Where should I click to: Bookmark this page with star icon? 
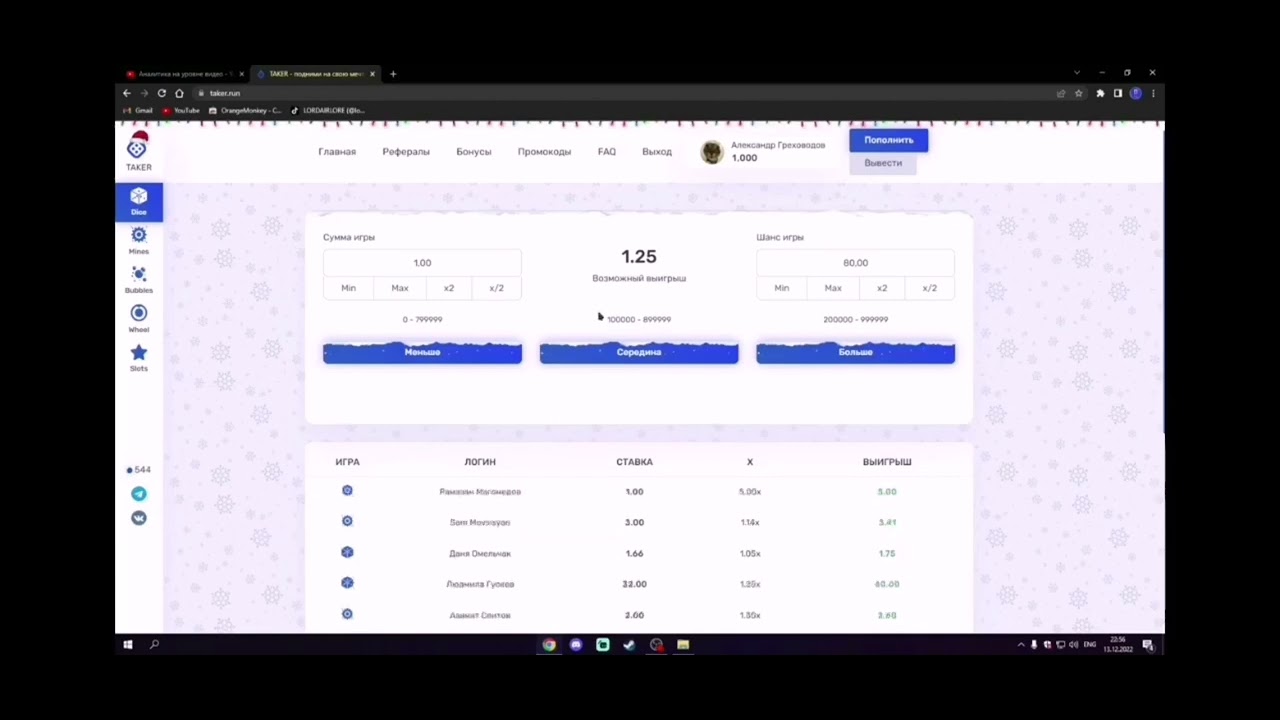click(x=1078, y=93)
